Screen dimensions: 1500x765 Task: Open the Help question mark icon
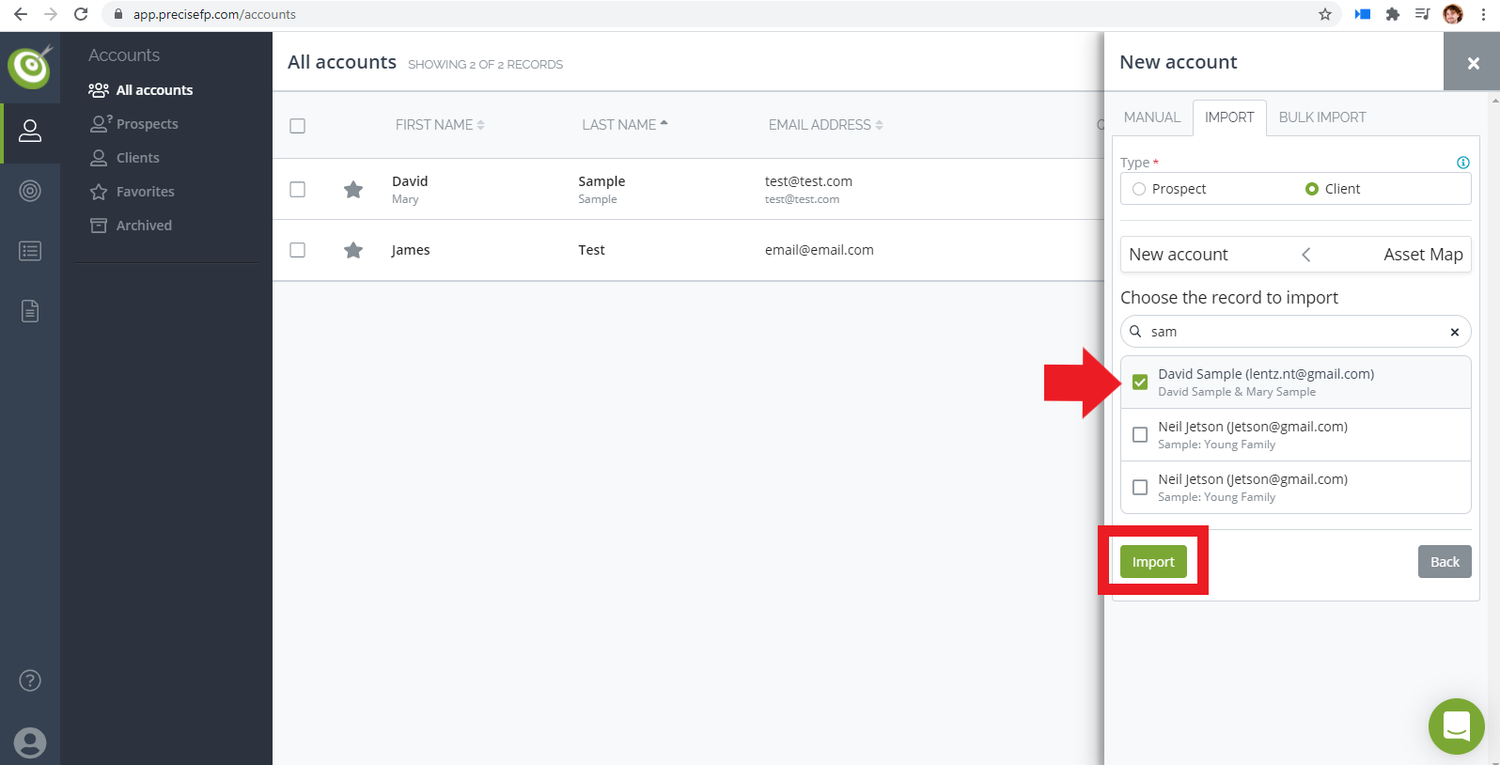pyautogui.click(x=30, y=680)
